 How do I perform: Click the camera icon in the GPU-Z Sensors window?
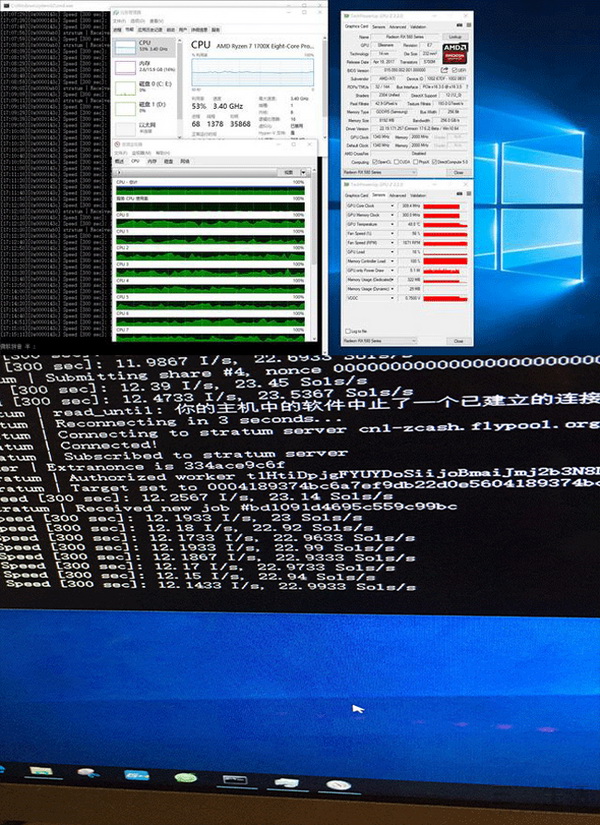coord(459,194)
